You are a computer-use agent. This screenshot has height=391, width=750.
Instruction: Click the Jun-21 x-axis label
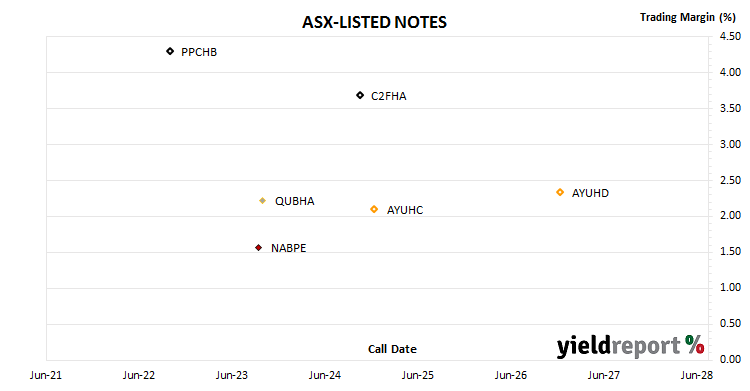point(46,375)
